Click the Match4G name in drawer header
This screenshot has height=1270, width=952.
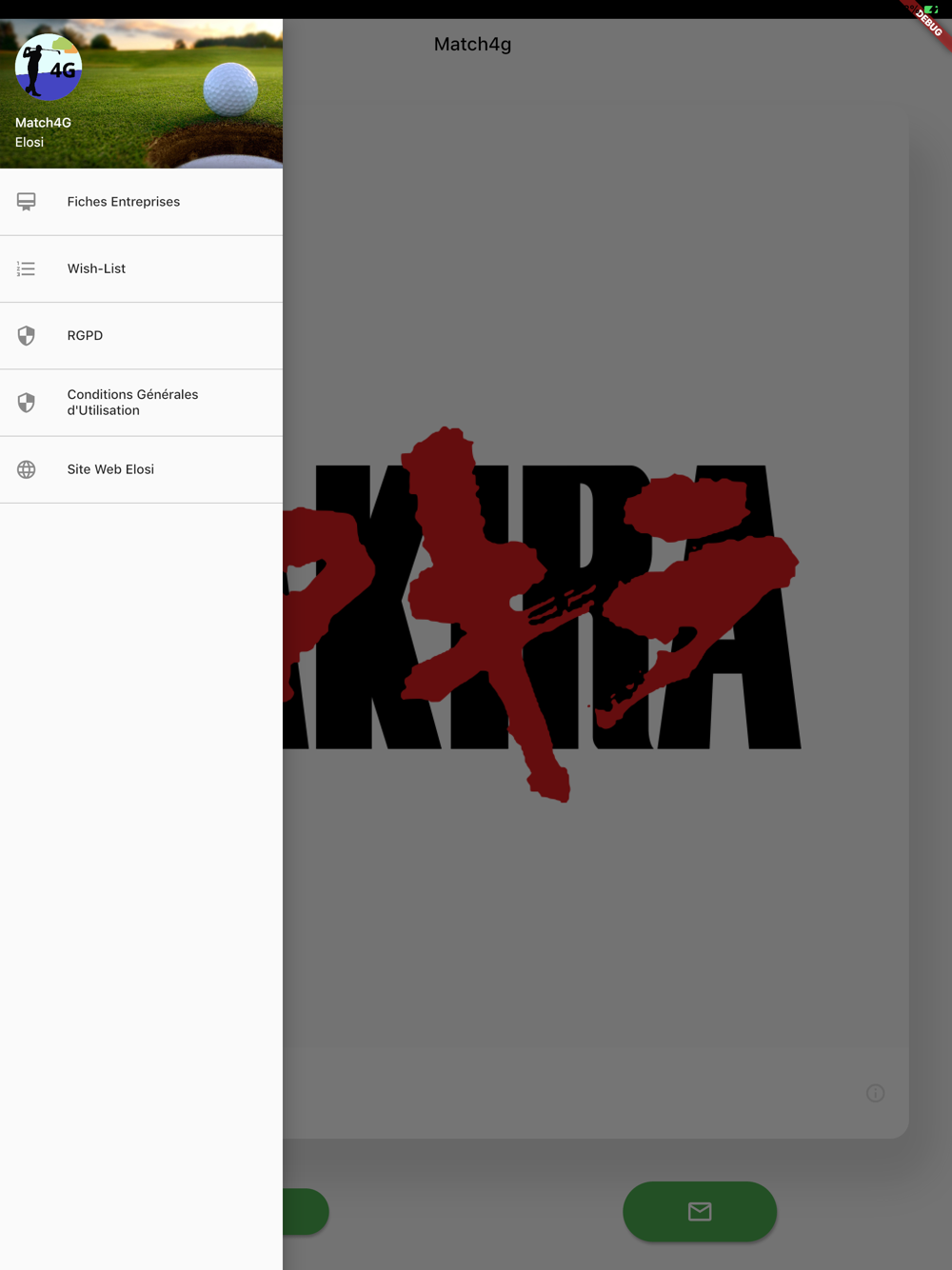[x=43, y=123]
